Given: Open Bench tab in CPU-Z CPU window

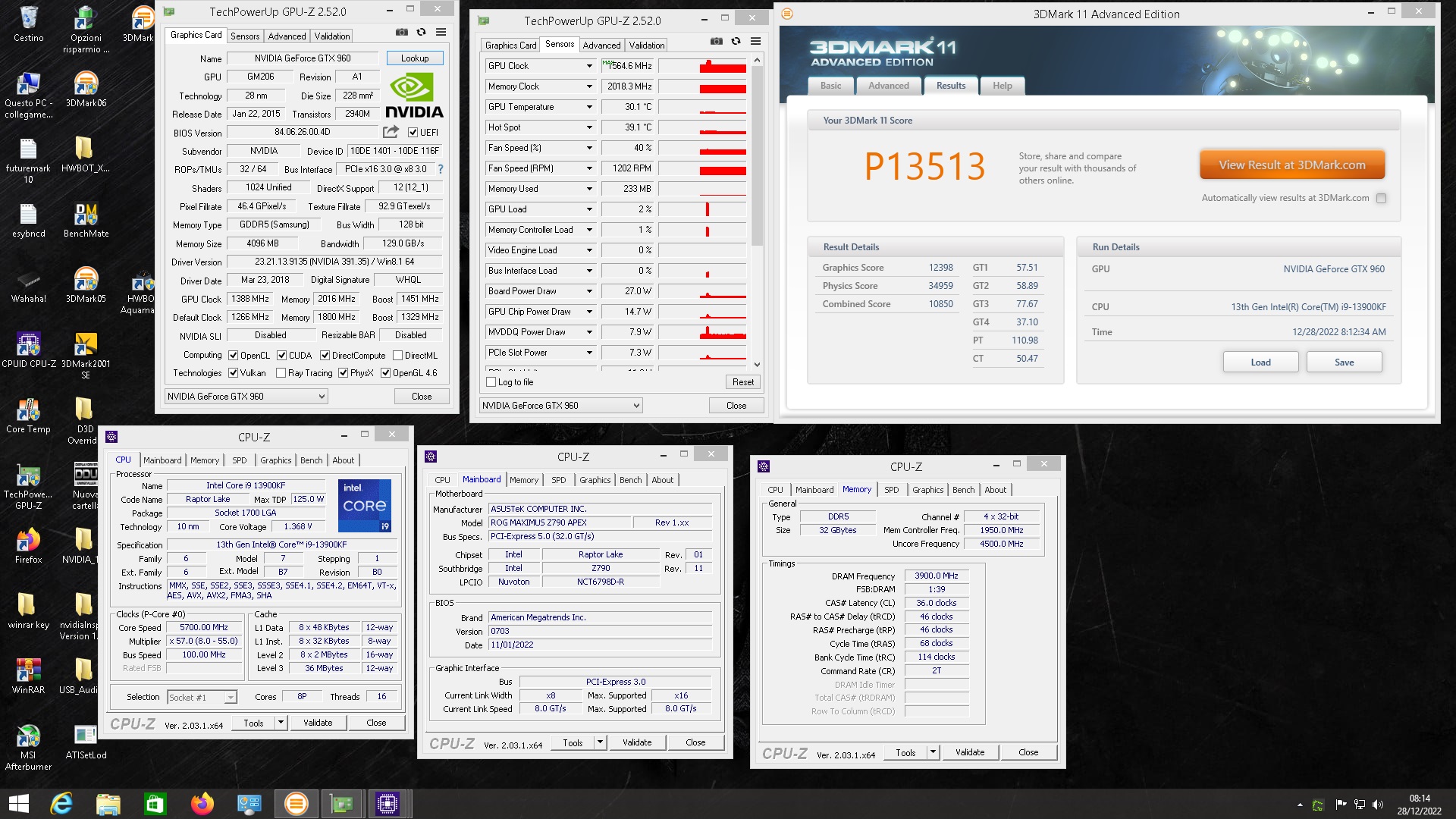Looking at the screenshot, I should pos(311,460).
